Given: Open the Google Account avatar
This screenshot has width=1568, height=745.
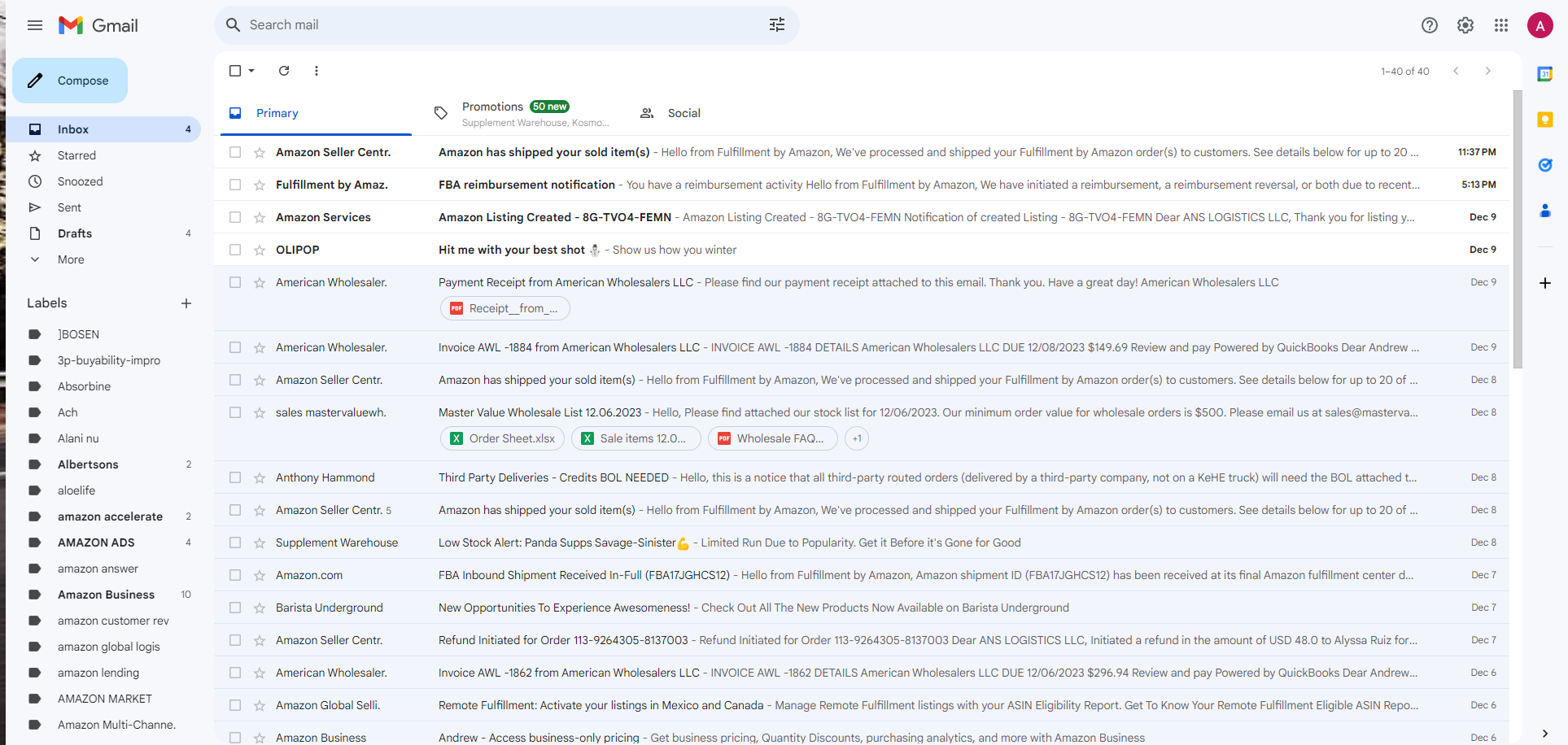Looking at the screenshot, I should [1540, 25].
